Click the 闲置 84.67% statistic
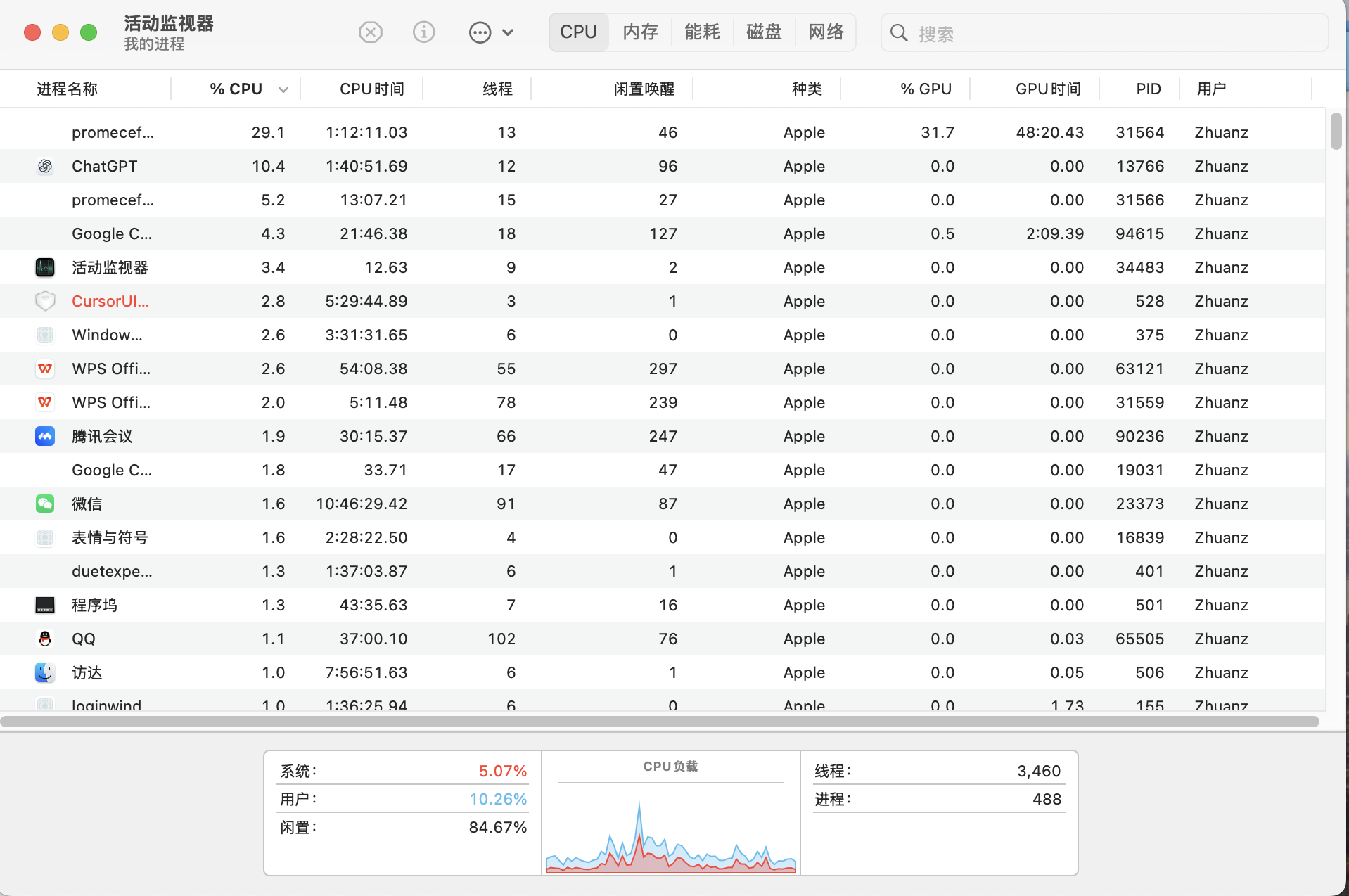 [x=403, y=827]
